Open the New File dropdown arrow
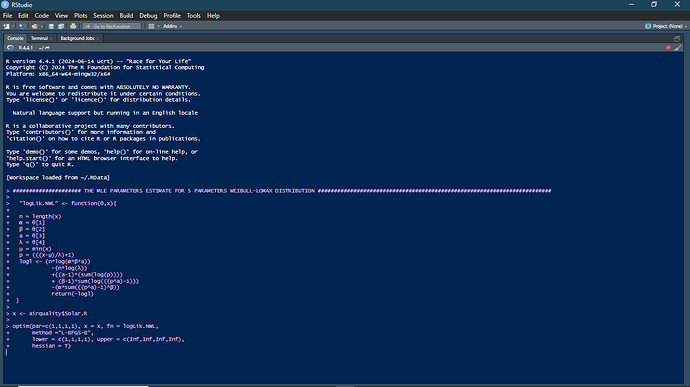 [x=13, y=26]
